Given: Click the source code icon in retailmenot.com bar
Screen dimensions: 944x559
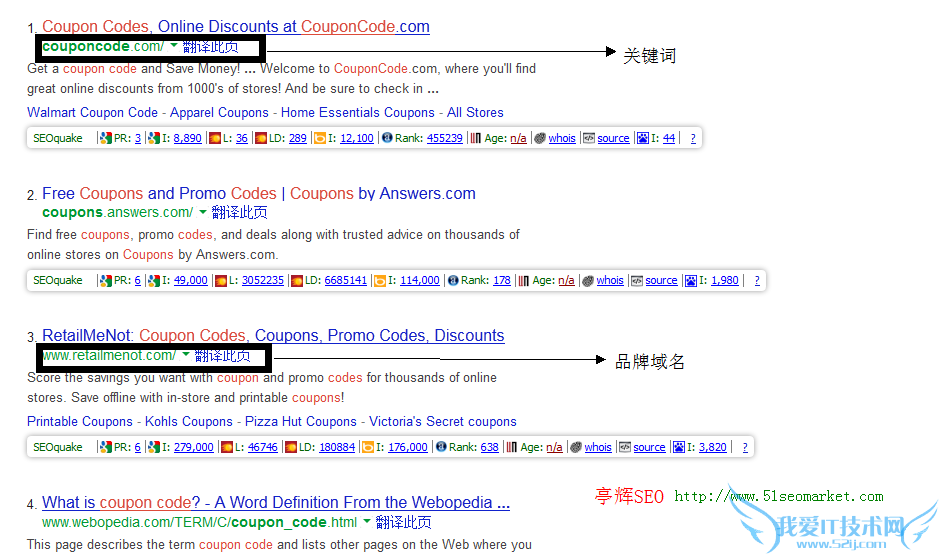Looking at the screenshot, I should coord(625,447).
